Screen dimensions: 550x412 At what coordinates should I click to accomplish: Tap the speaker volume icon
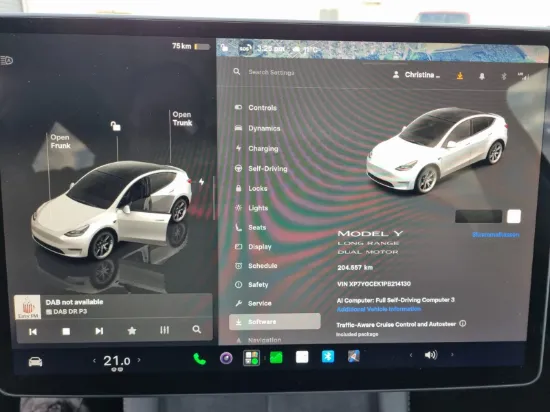click(x=431, y=355)
